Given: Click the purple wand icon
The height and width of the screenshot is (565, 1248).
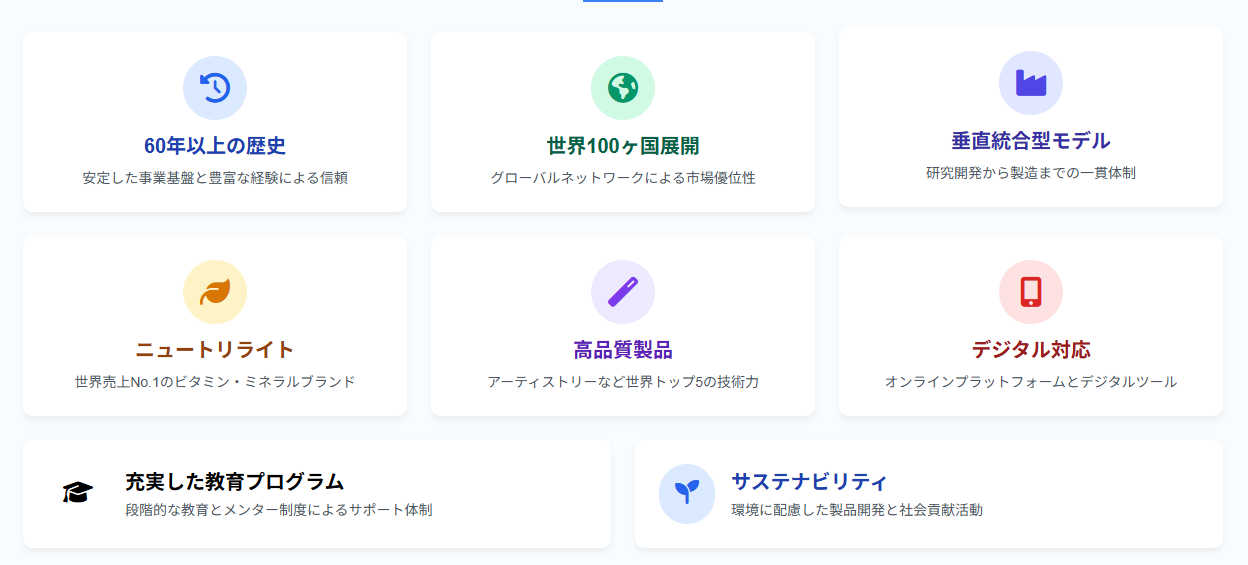Looking at the screenshot, I should pos(623,292).
